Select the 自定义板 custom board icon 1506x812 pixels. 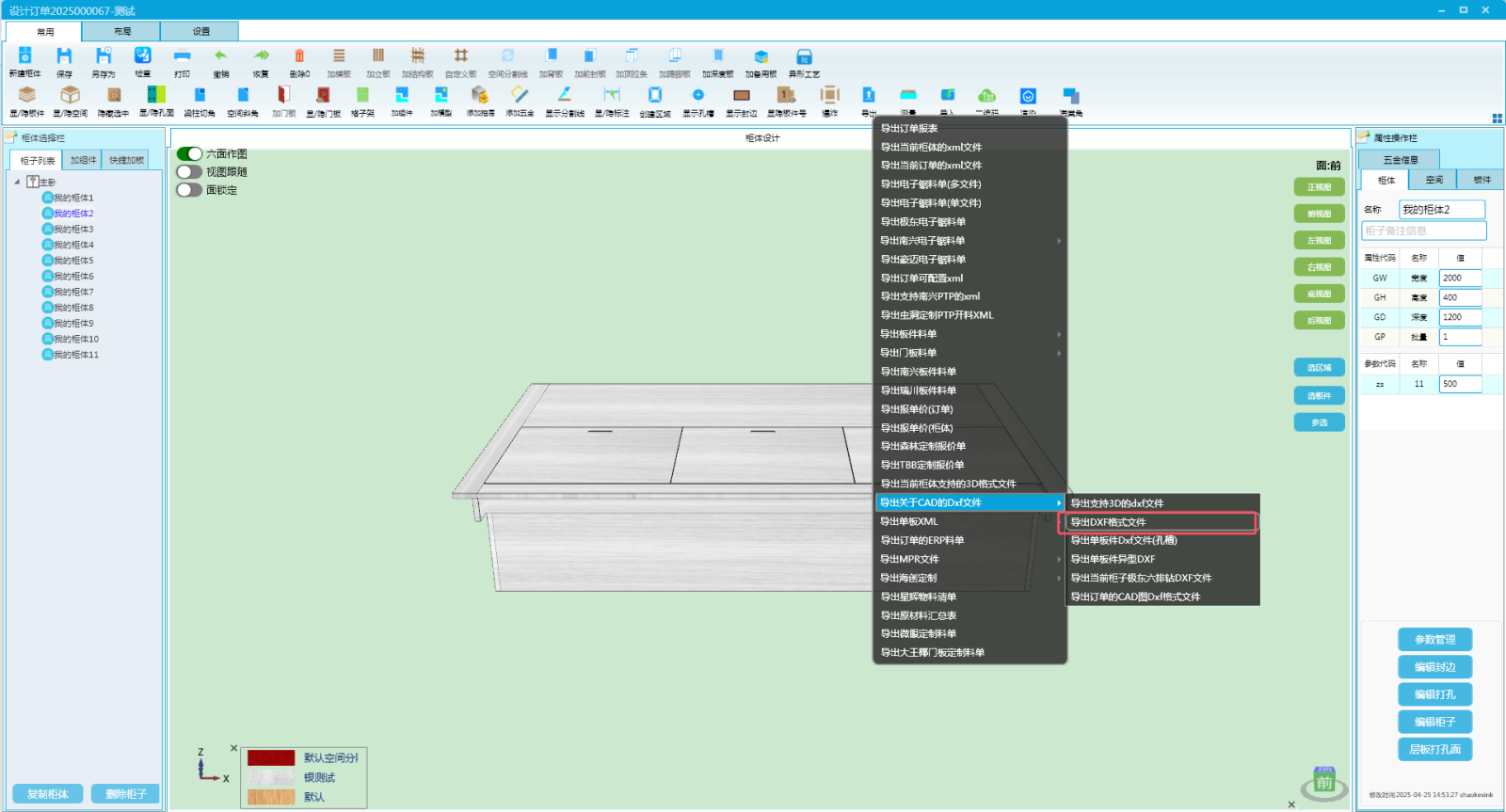coord(461,56)
